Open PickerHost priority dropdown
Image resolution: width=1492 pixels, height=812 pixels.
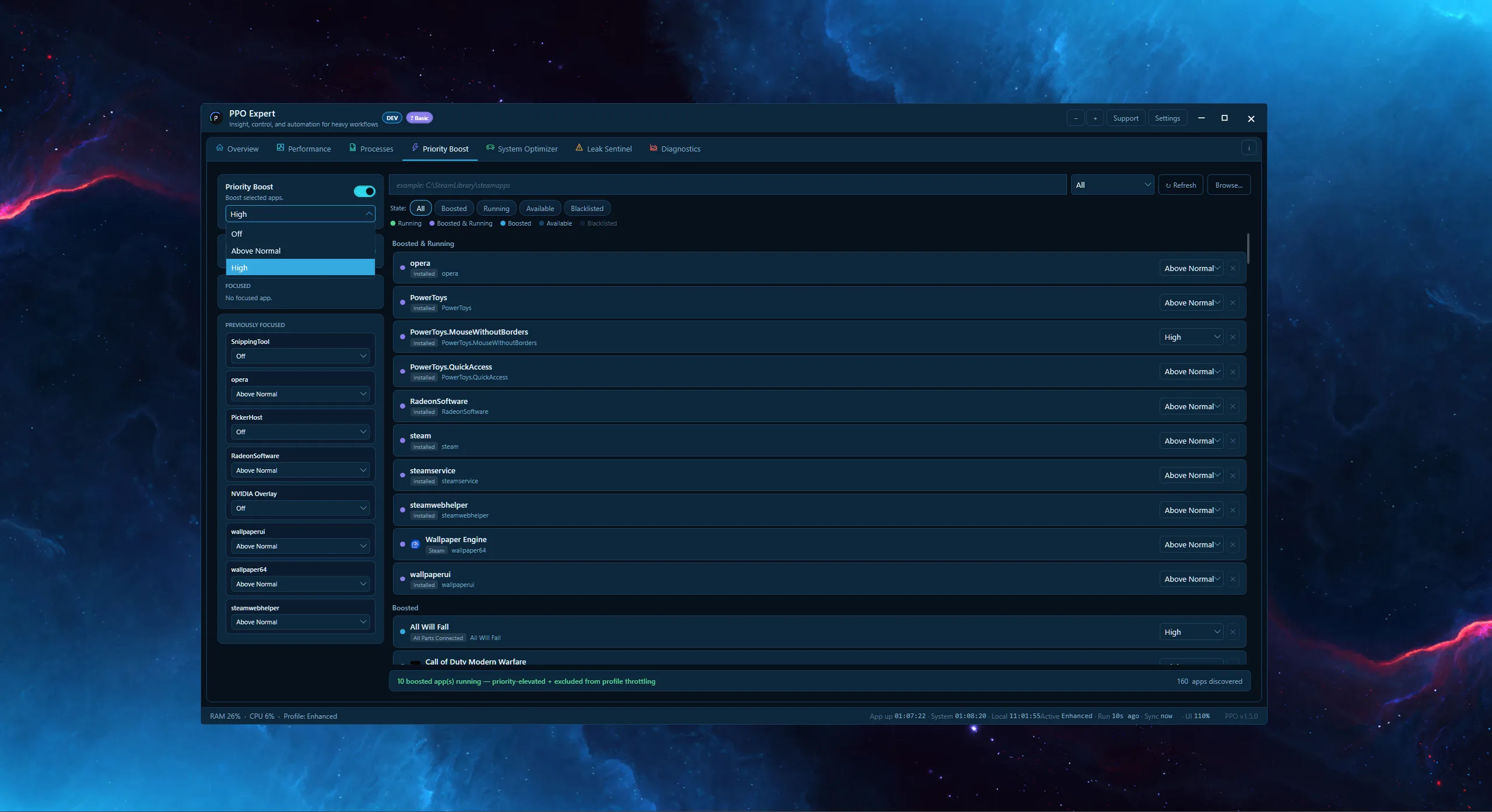(300, 432)
